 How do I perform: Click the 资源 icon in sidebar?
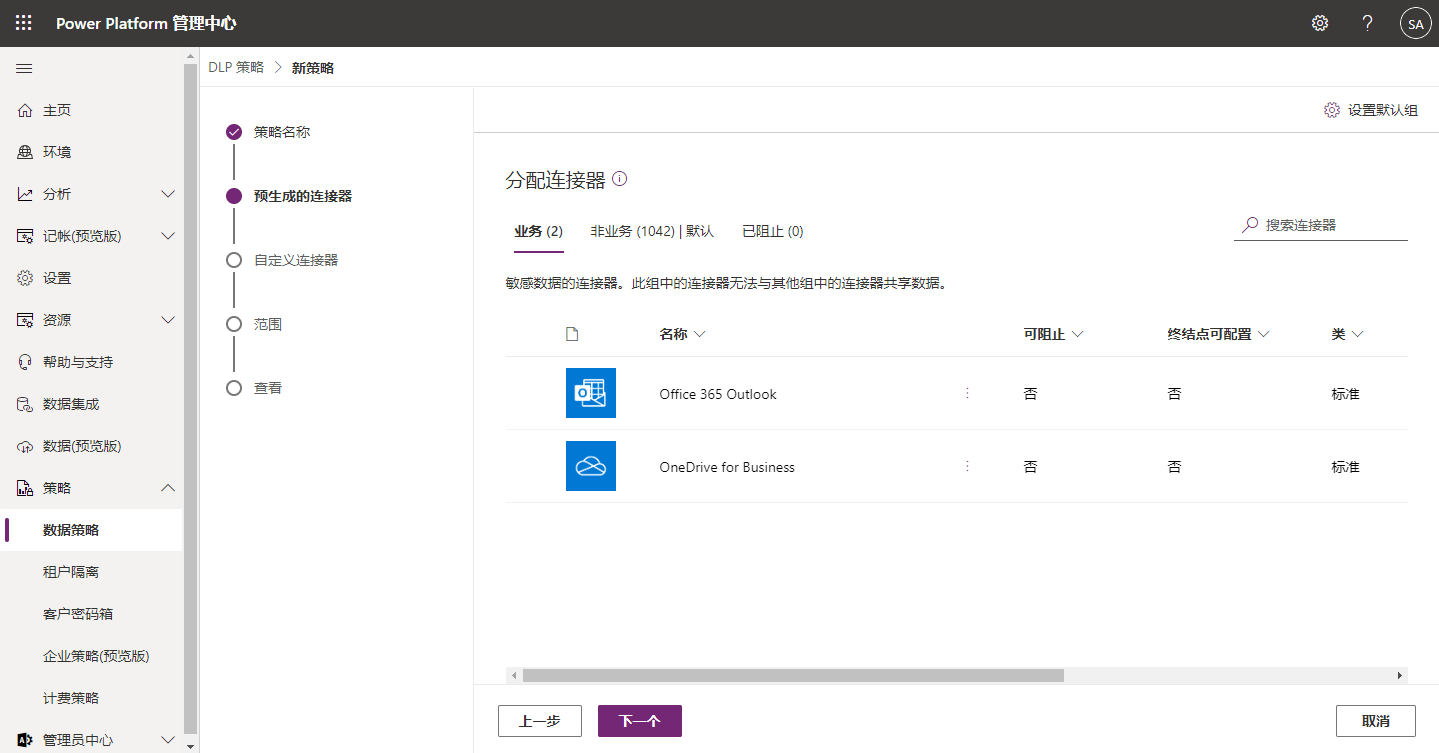pos(25,320)
